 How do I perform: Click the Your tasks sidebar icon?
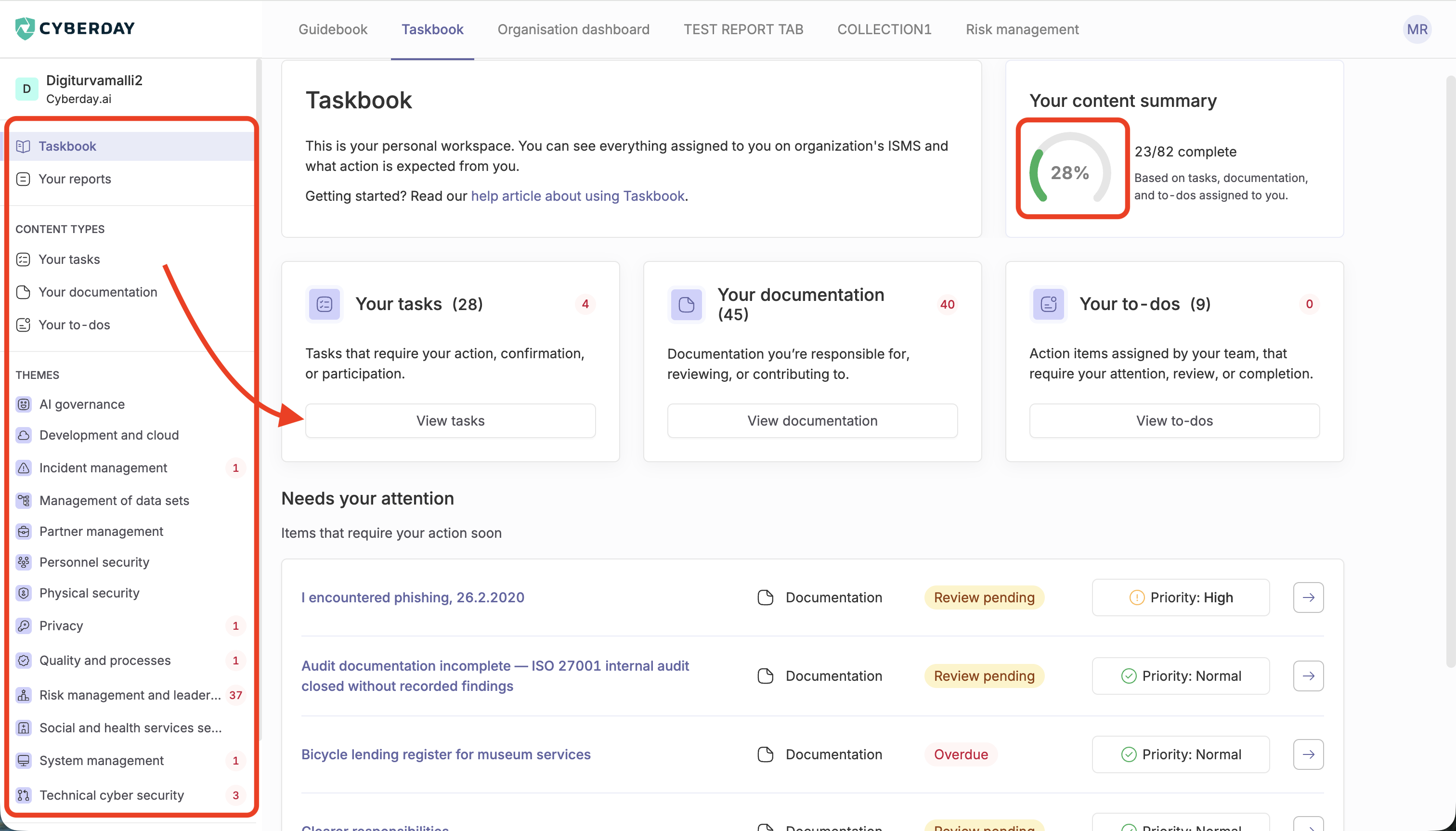pyautogui.click(x=24, y=260)
